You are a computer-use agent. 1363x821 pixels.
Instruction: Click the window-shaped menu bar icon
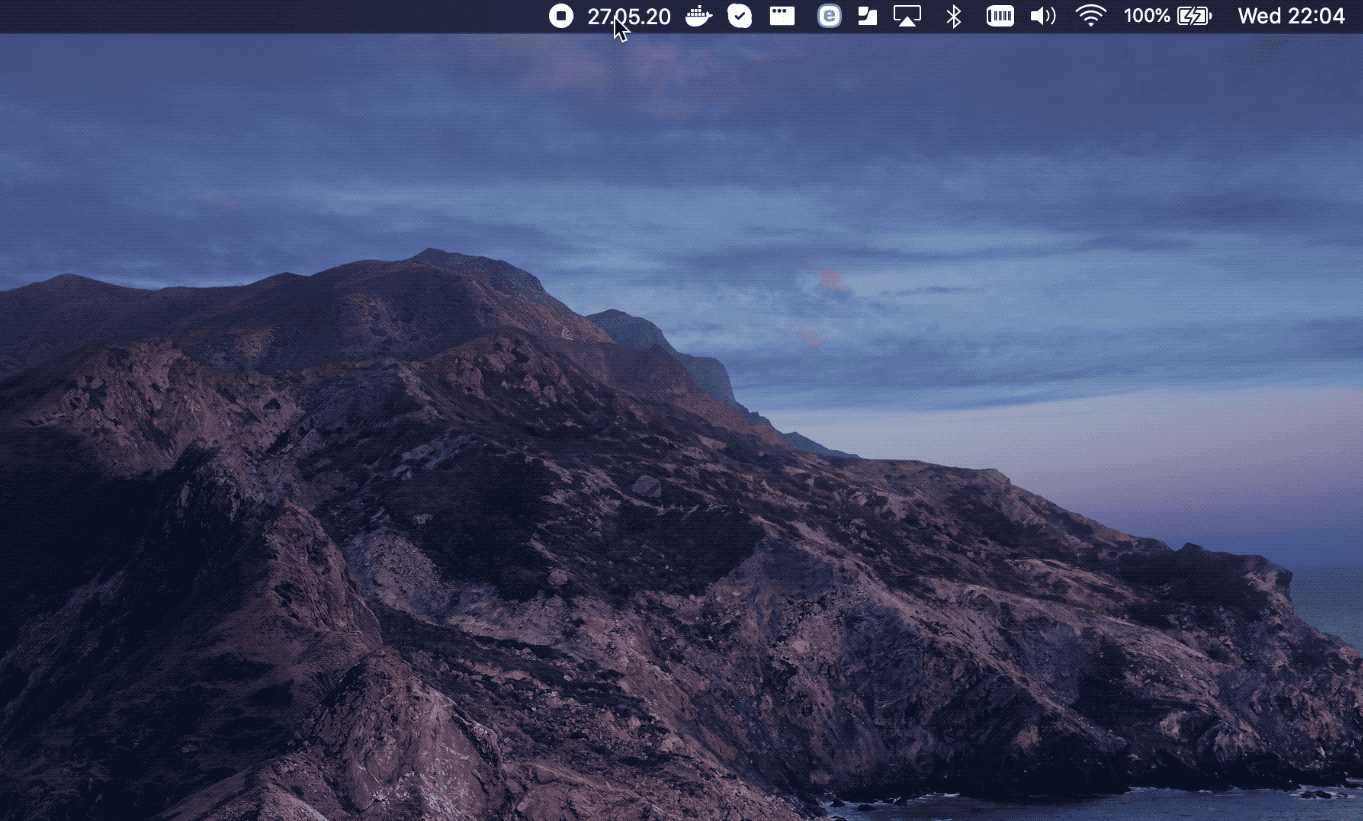(x=782, y=16)
